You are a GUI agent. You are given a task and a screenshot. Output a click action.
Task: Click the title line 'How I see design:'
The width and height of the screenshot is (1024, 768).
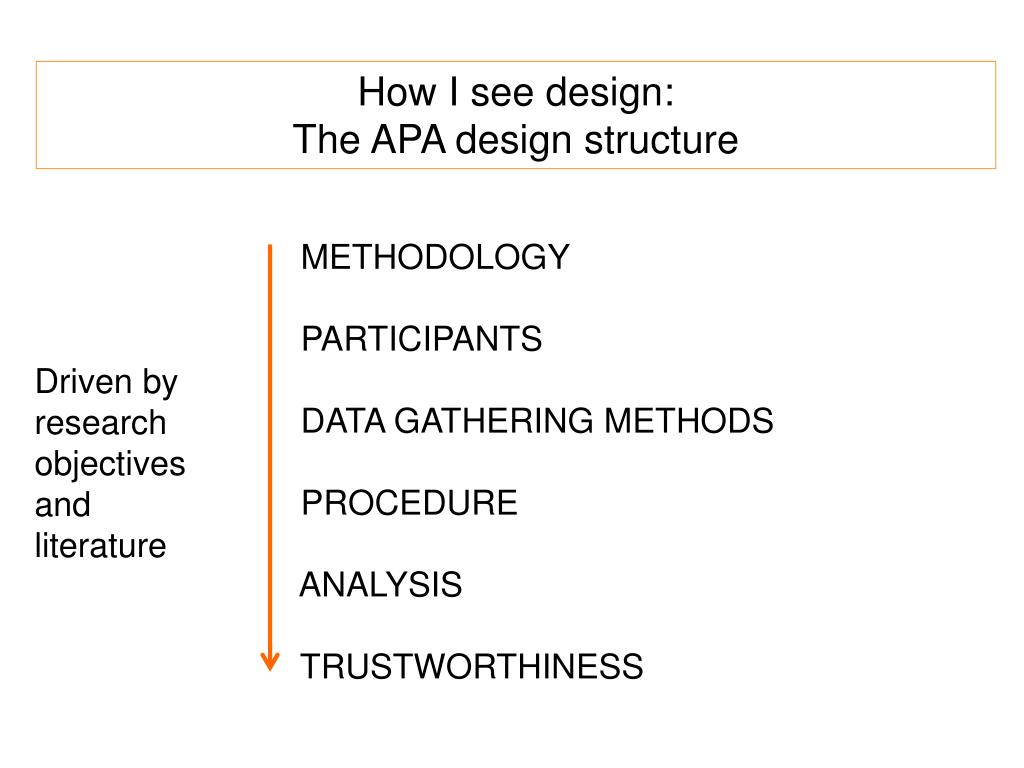516,92
